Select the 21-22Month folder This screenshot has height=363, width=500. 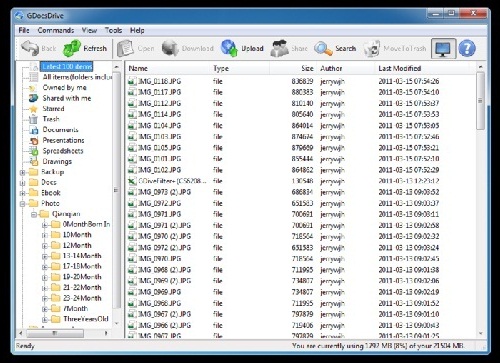[82, 288]
